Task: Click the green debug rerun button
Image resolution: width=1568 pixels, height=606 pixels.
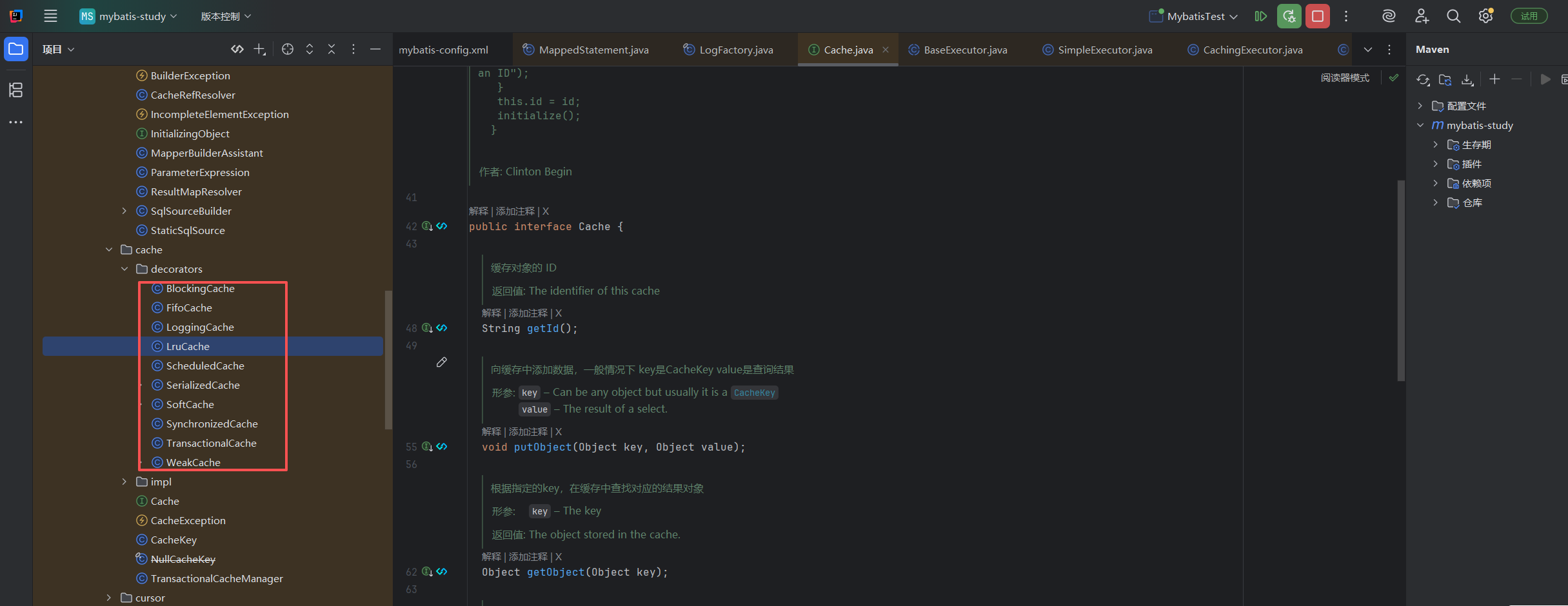Action: pyautogui.click(x=1289, y=16)
